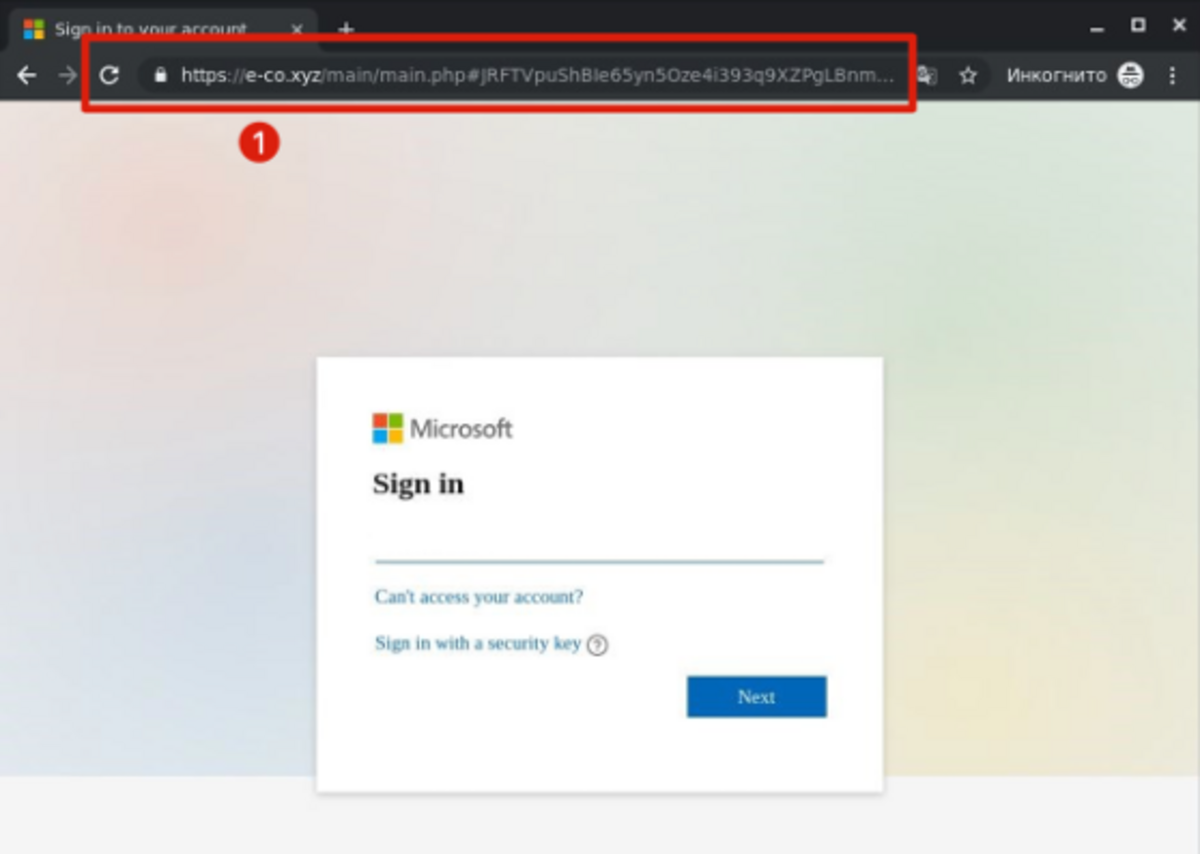1200x854 pixels.
Task: Click the Microsoft logo on the sign-in card
Action: 442,429
